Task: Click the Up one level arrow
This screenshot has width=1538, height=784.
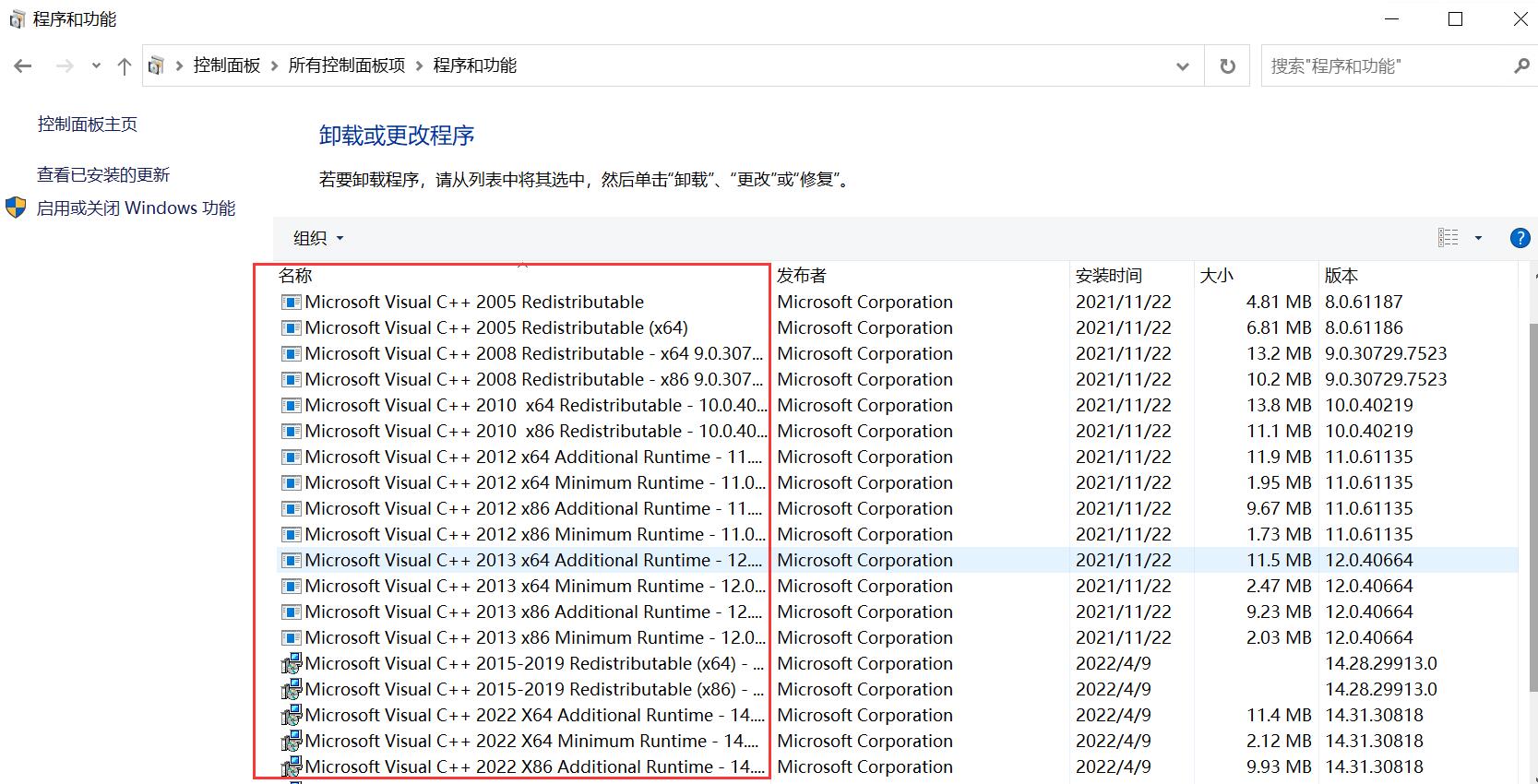Action: click(125, 65)
